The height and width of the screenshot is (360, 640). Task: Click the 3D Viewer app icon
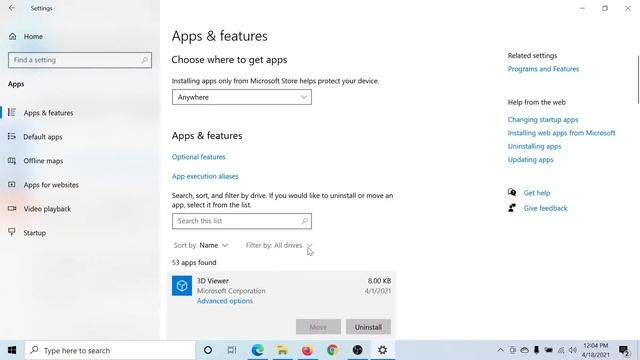182,285
